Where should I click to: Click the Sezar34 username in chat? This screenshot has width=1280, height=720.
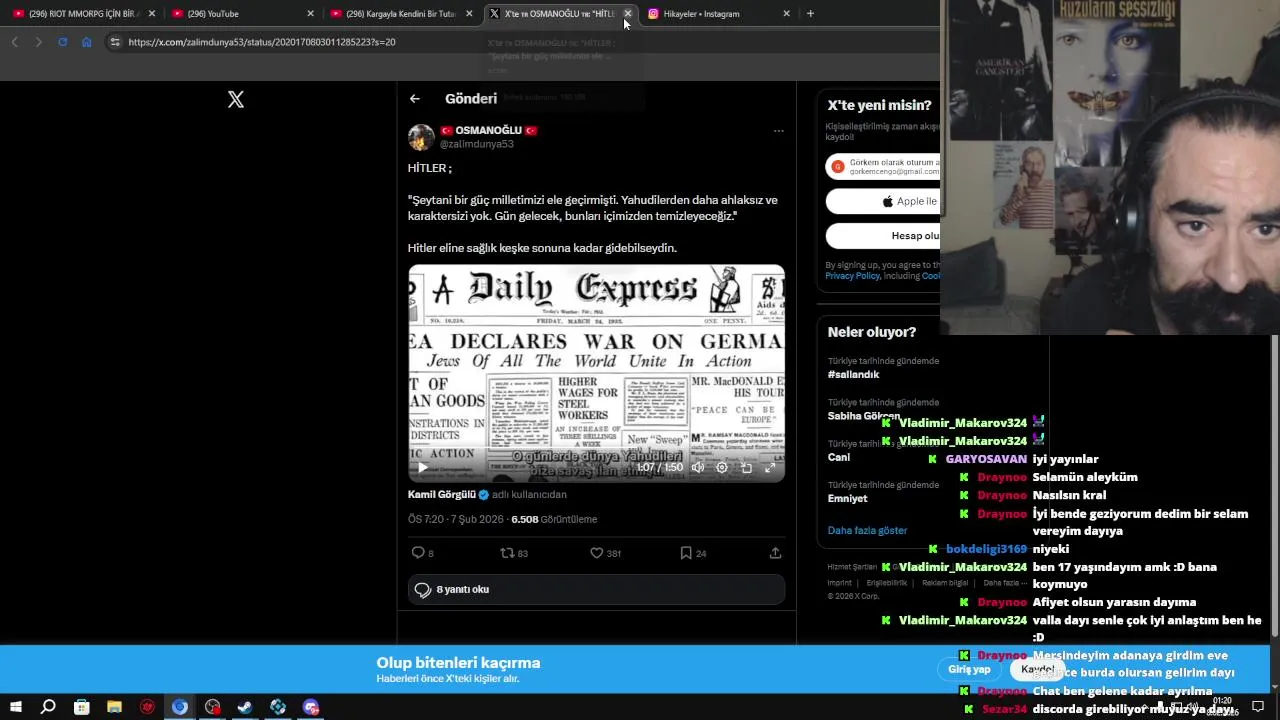click(1004, 709)
